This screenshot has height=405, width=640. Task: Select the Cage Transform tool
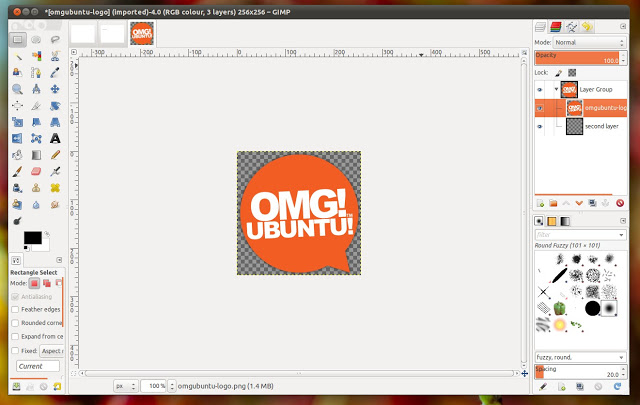click(36, 139)
